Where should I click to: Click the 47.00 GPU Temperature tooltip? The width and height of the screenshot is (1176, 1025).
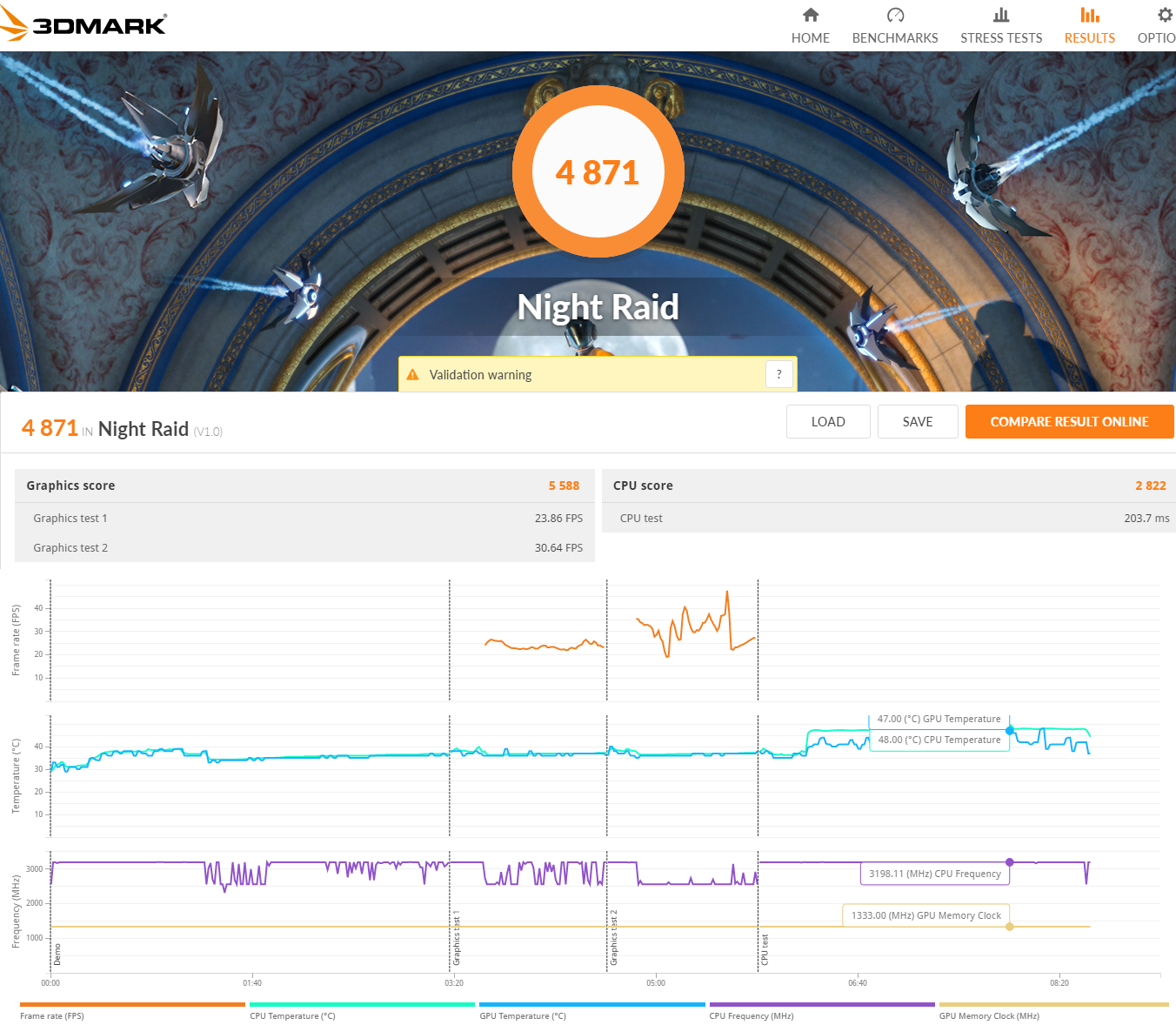(x=939, y=719)
